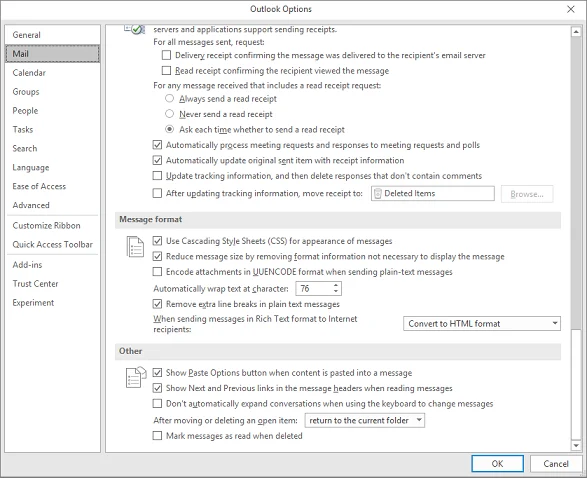The height and width of the screenshot is (478, 587).
Task: Open General options category
Action: (x=53, y=35)
